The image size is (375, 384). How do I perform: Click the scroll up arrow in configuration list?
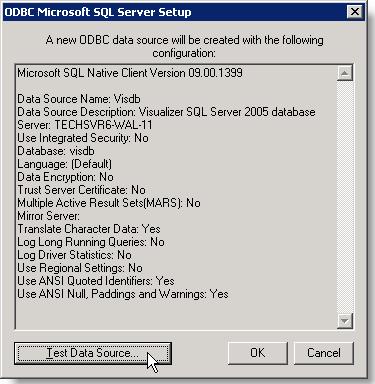pyautogui.click(x=345, y=73)
